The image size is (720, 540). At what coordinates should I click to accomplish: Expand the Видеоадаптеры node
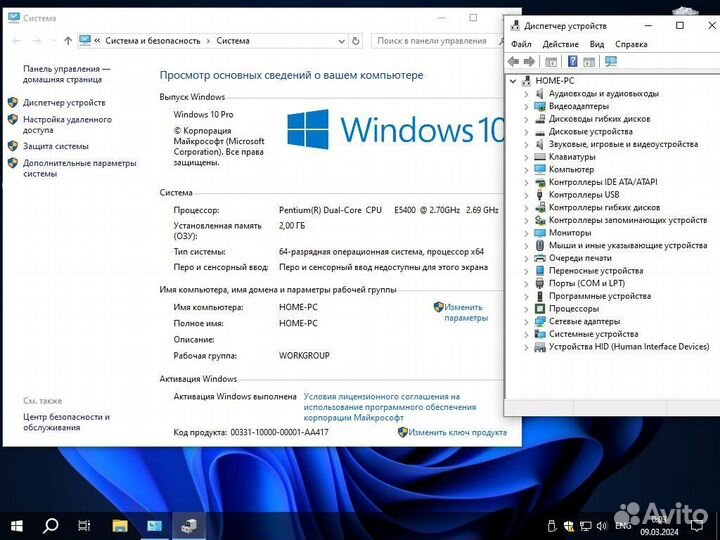pyautogui.click(x=526, y=107)
